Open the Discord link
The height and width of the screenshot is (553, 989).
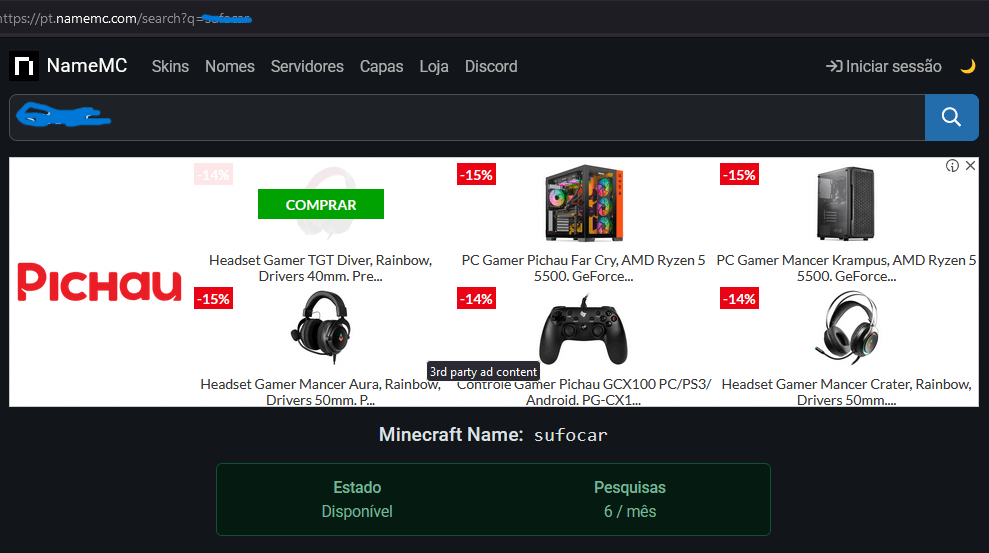point(491,66)
